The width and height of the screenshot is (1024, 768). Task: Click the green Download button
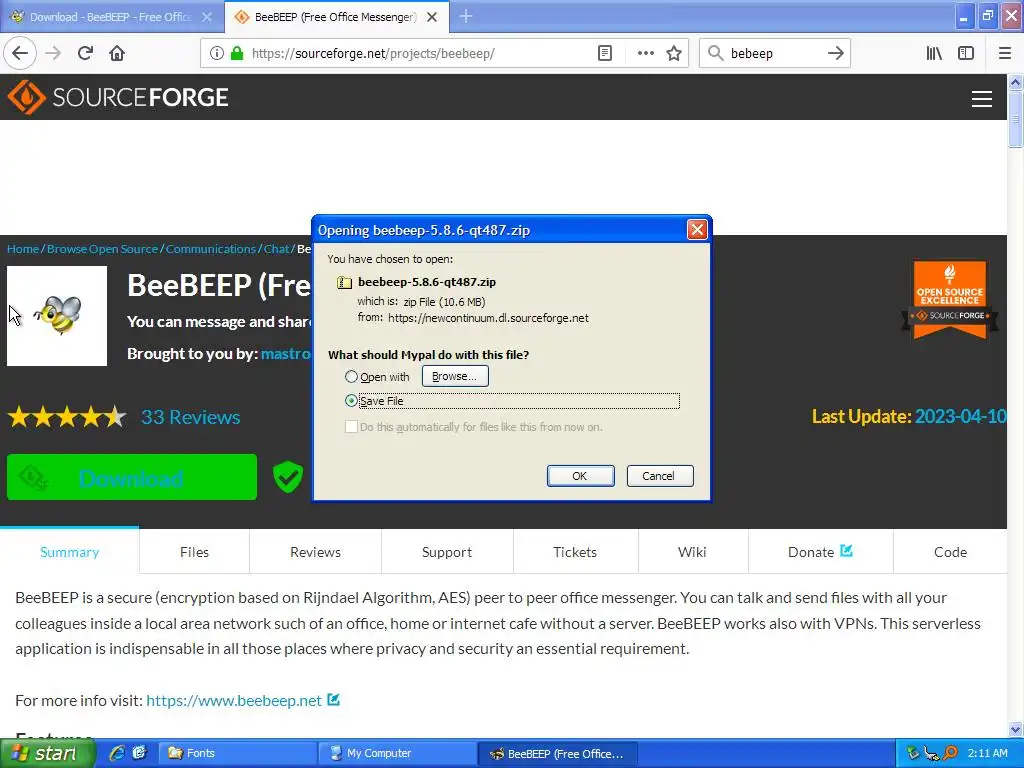click(132, 477)
